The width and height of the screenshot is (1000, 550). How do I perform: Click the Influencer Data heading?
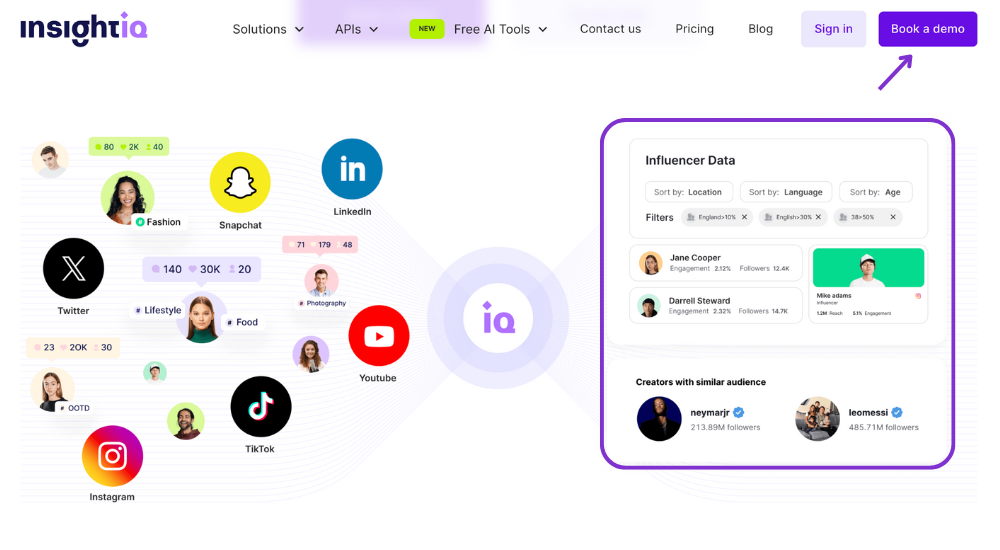[x=690, y=161]
